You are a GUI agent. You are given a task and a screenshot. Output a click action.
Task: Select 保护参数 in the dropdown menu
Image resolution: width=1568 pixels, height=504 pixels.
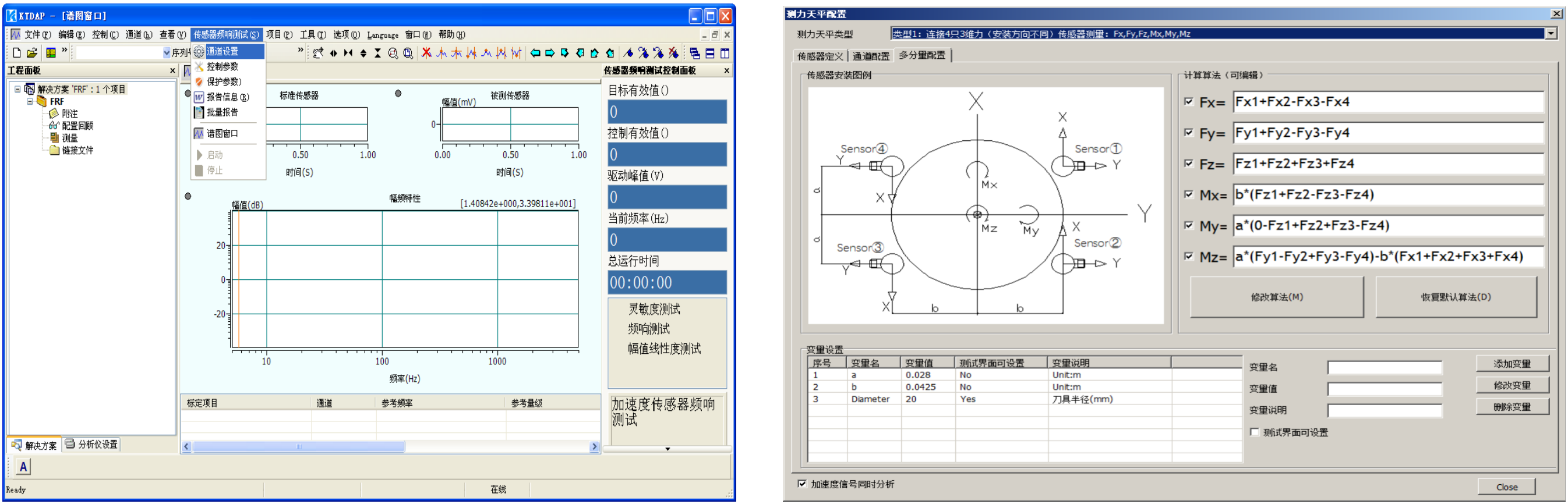click(x=228, y=82)
